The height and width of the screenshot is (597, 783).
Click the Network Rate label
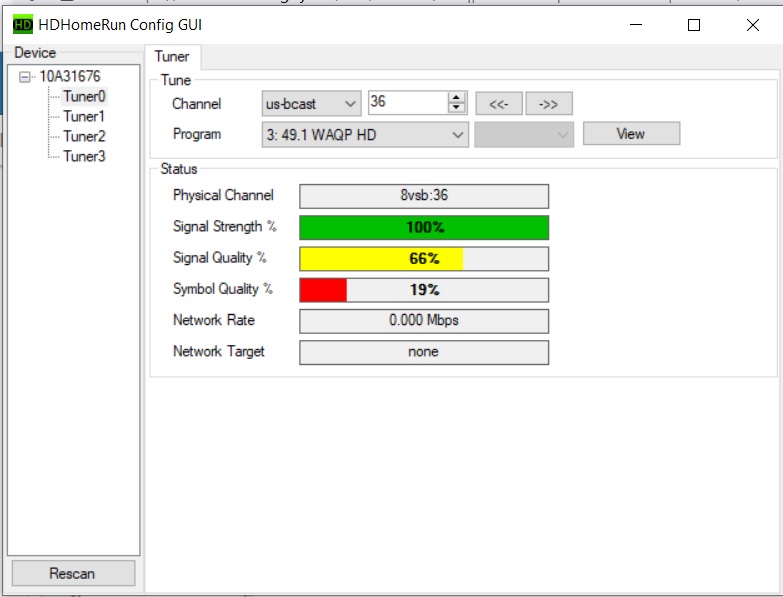pyautogui.click(x=214, y=320)
